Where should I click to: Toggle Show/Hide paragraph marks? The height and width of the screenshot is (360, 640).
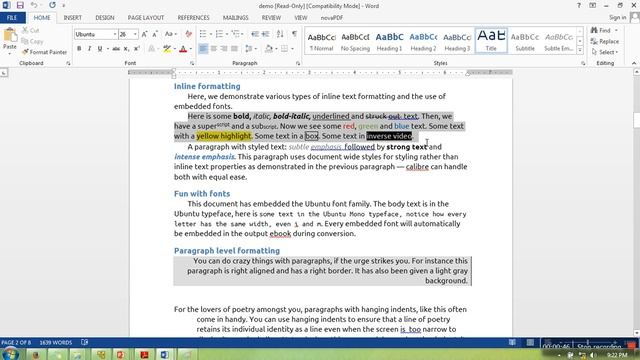[294, 34]
